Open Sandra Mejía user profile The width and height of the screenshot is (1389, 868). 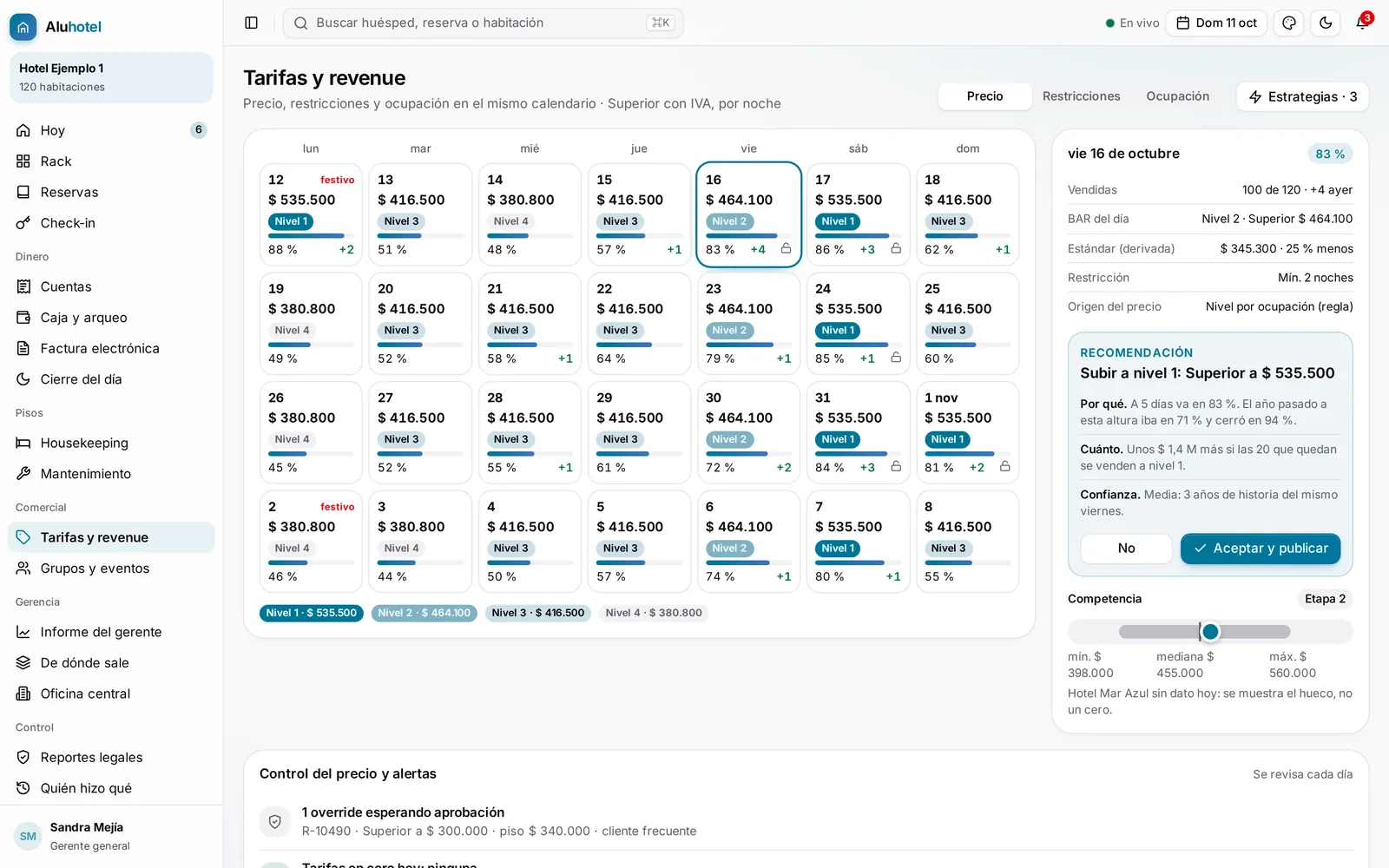click(111, 836)
